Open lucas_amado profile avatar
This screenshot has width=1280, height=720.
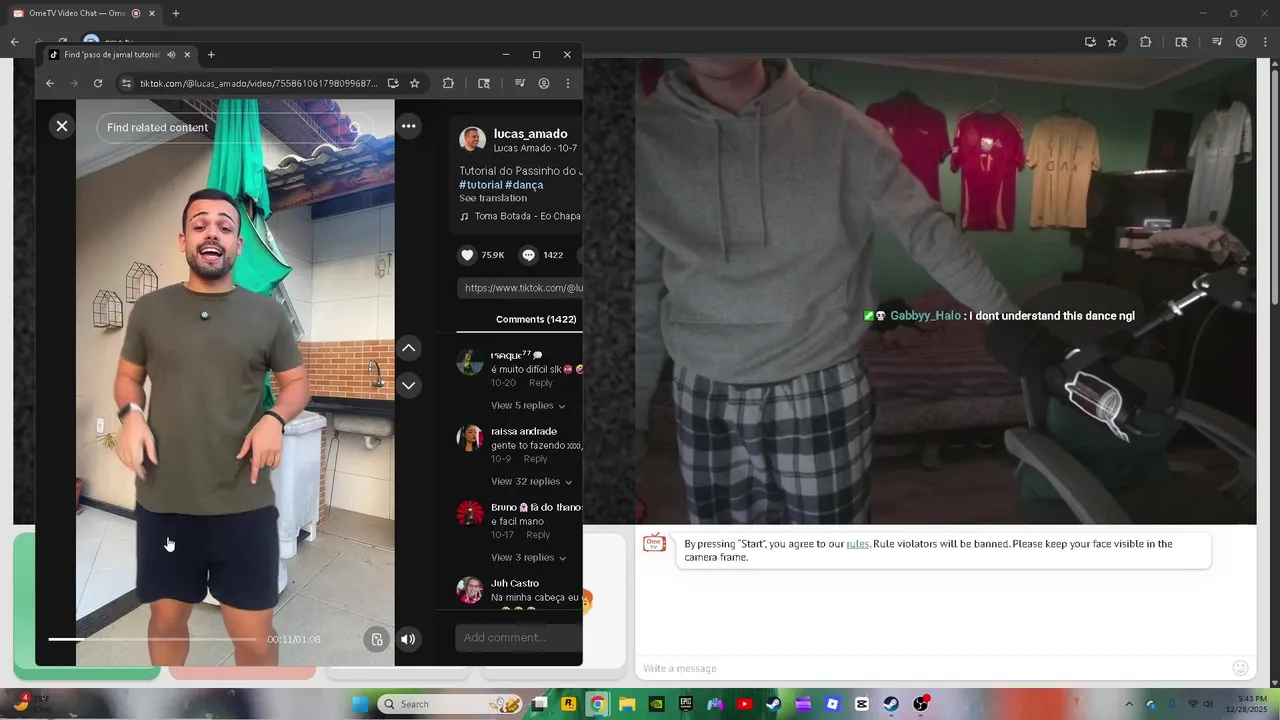tap(472, 140)
